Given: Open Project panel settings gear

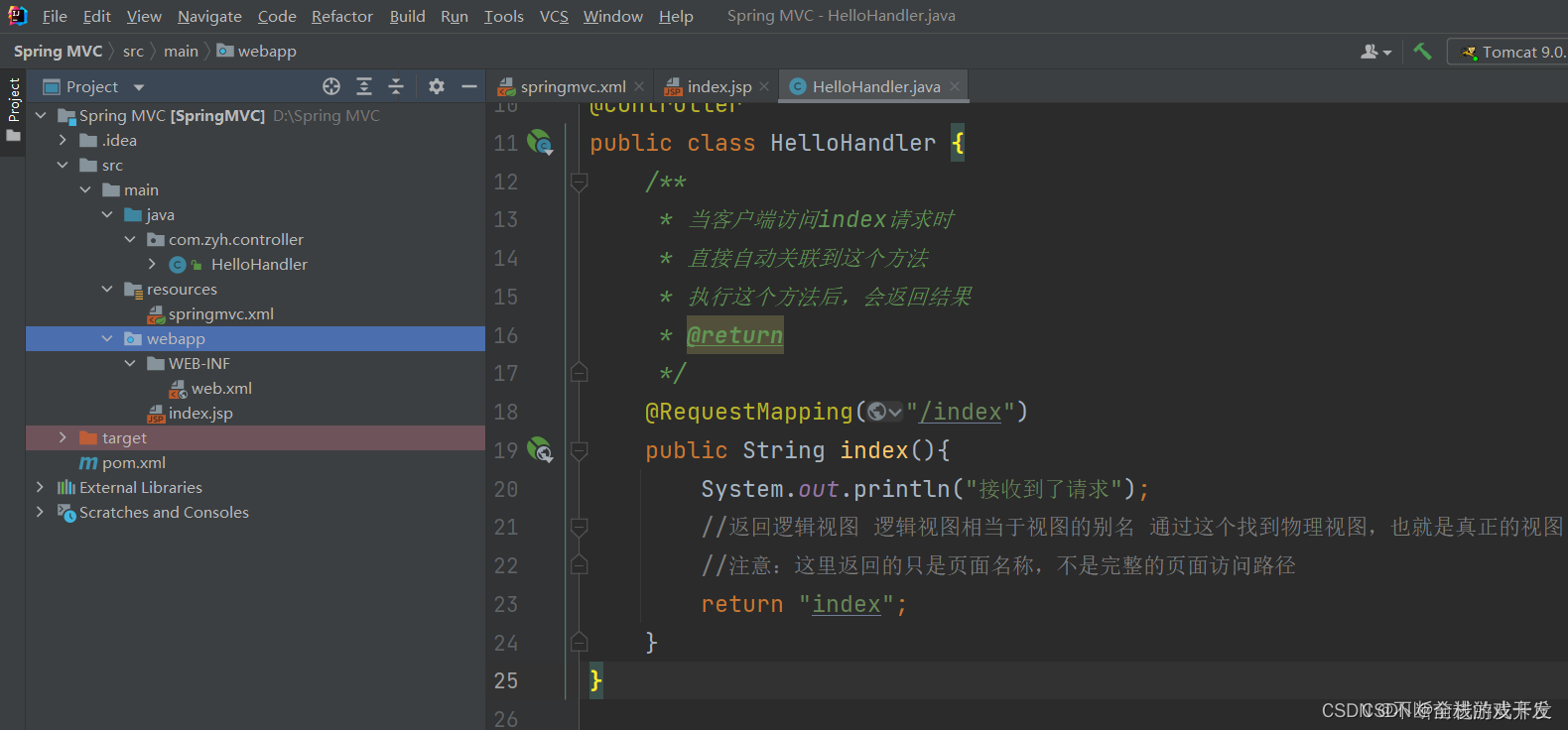Looking at the screenshot, I should 437,86.
